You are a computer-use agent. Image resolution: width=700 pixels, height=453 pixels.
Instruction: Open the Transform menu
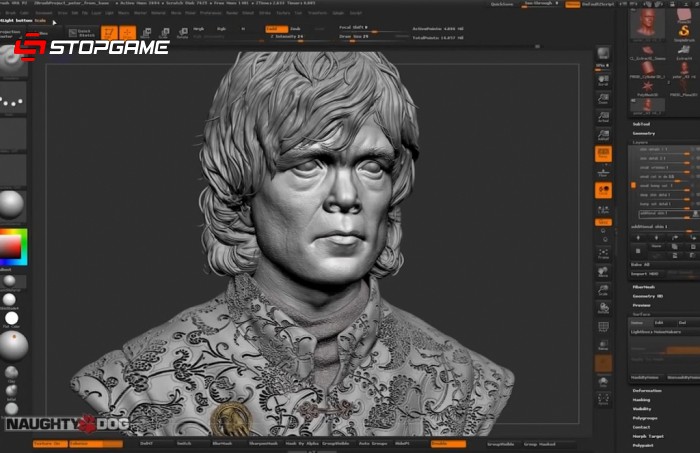318,13
